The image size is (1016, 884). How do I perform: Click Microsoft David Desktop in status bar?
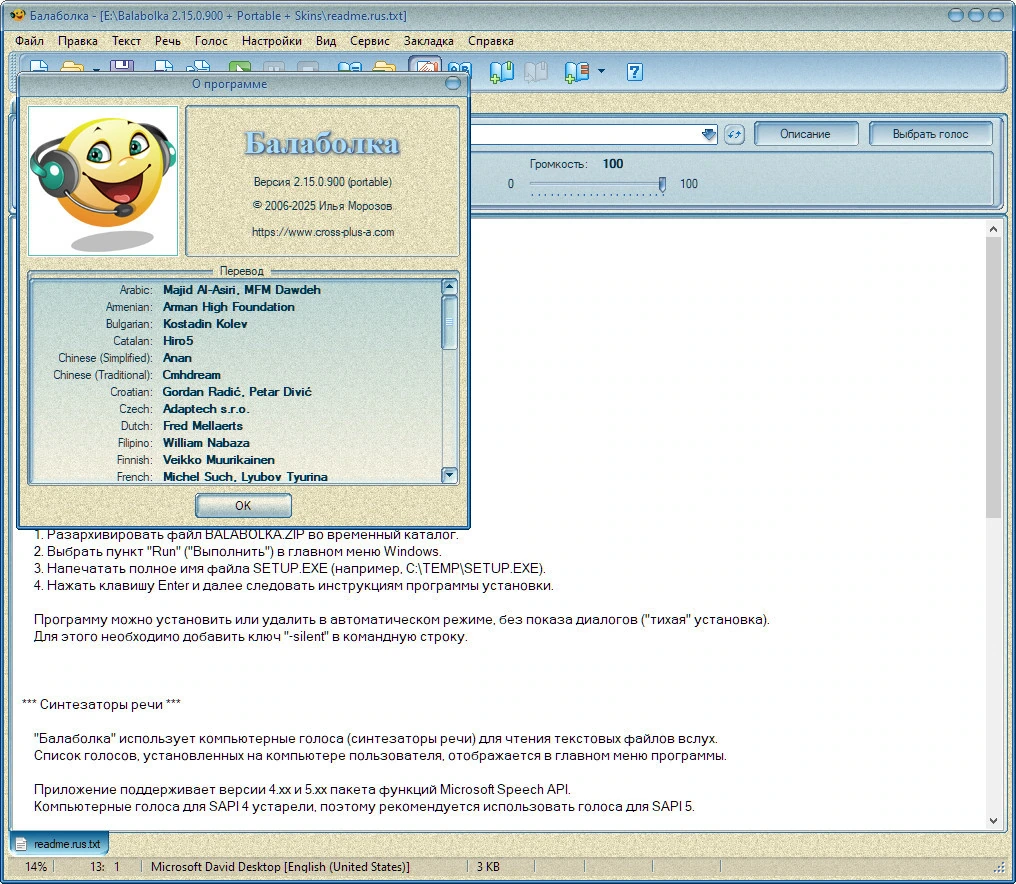point(280,867)
